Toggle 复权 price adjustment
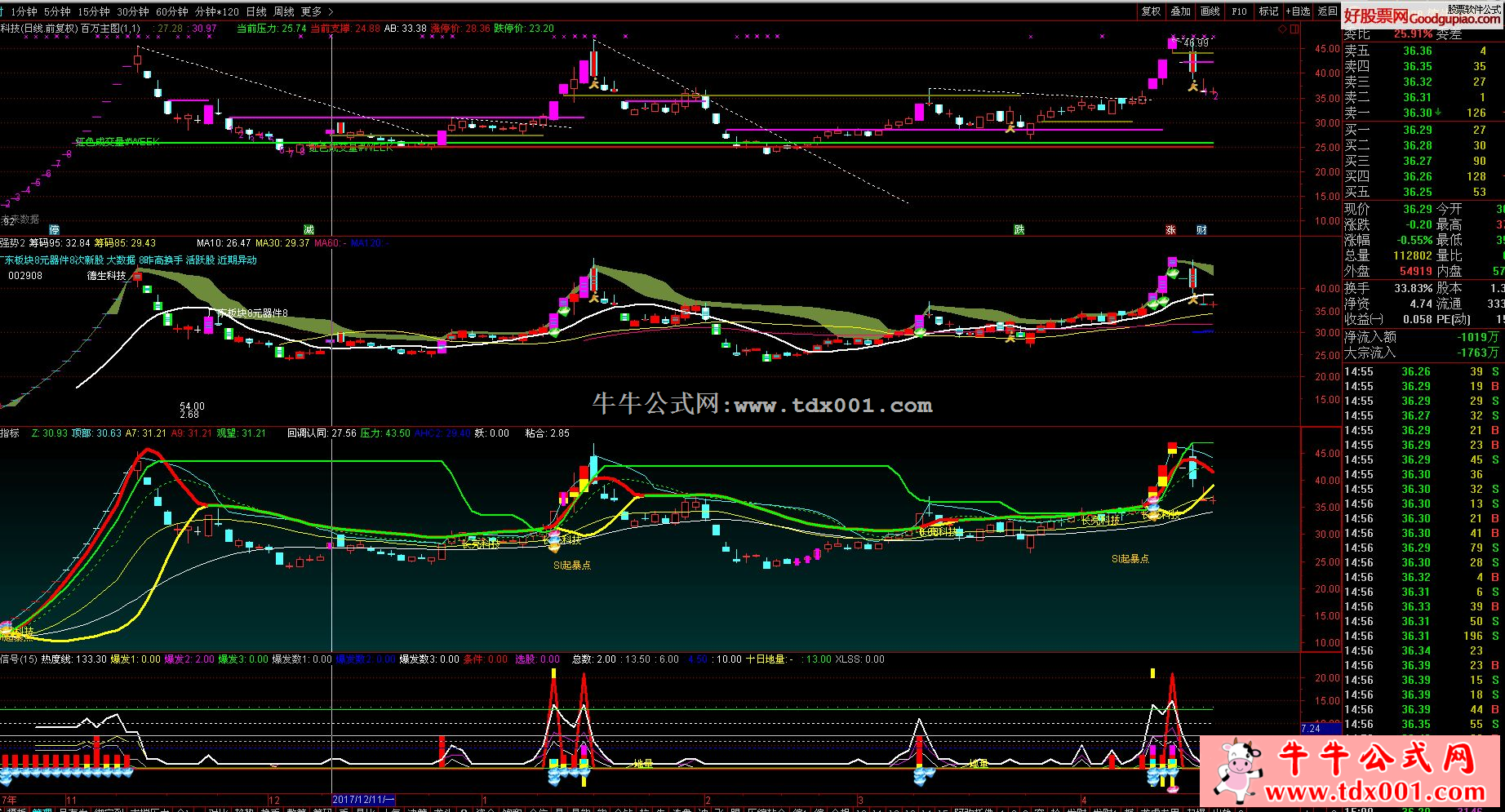1505x812 pixels. (x=1151, y=11)
